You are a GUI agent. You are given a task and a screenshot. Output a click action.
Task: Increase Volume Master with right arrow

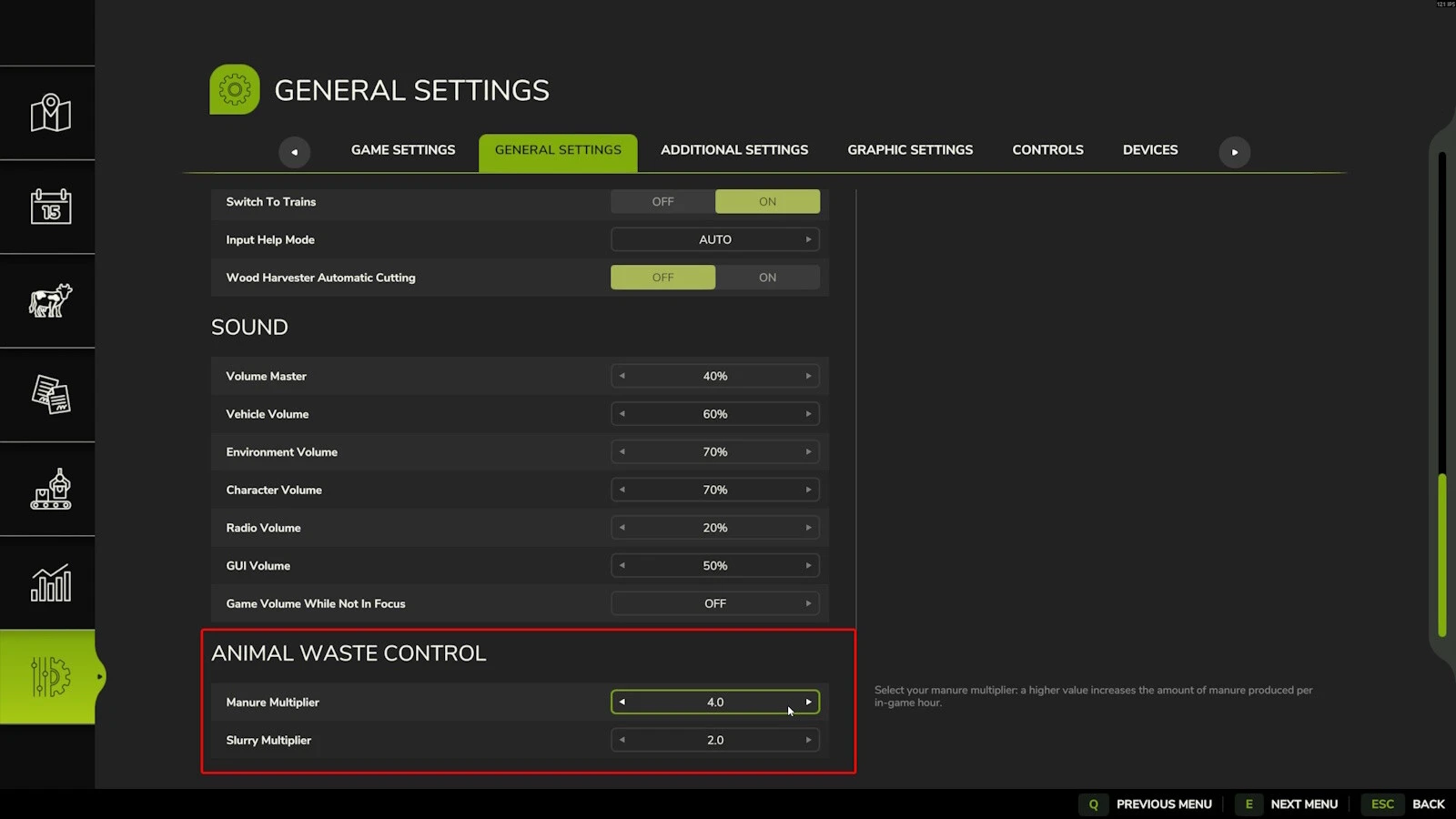(808, 376)
